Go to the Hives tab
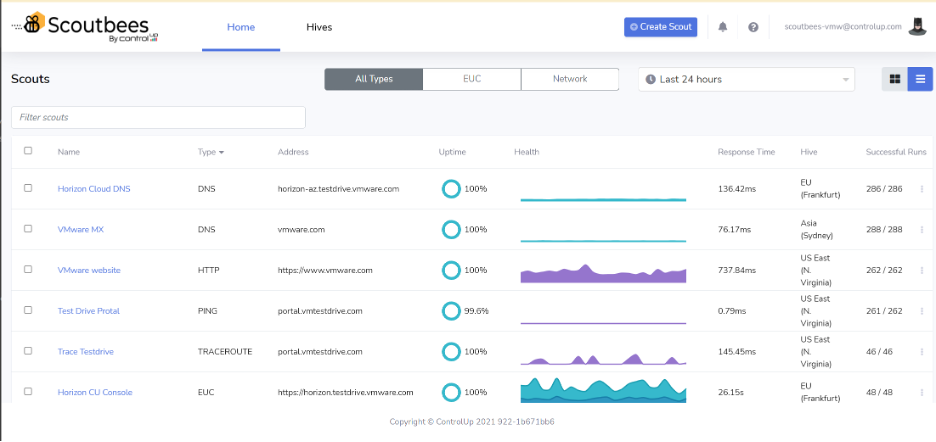Image resolution: width=936 pixels, height=442 pixels. point(319,27)
